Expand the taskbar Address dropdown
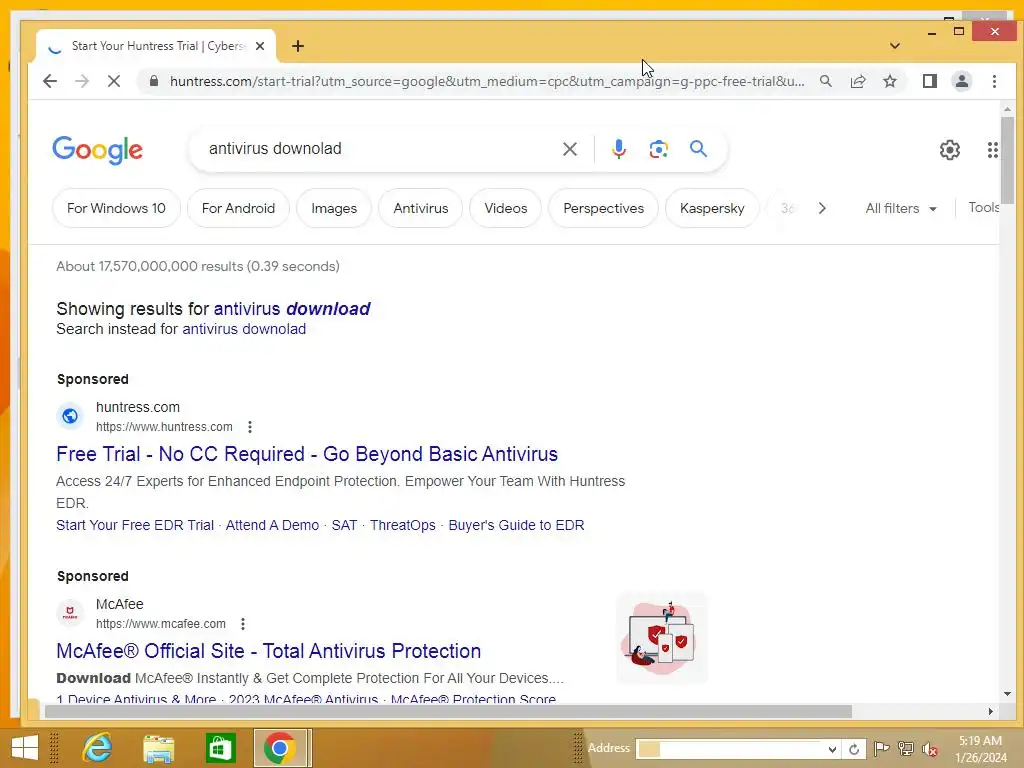The image size is (1024, 768). click(x=832, y=749)
